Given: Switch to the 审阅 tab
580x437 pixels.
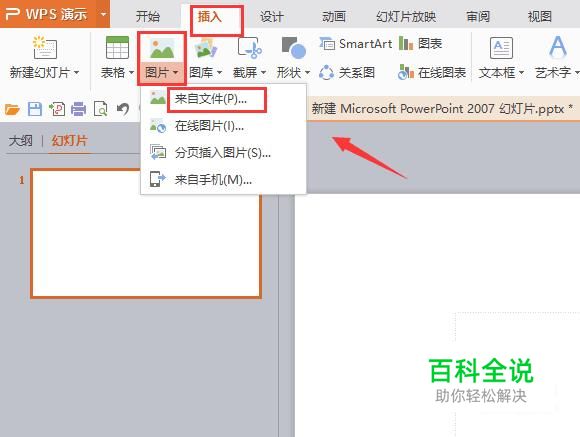Looking at the screenshot, I should coord(478,16).
